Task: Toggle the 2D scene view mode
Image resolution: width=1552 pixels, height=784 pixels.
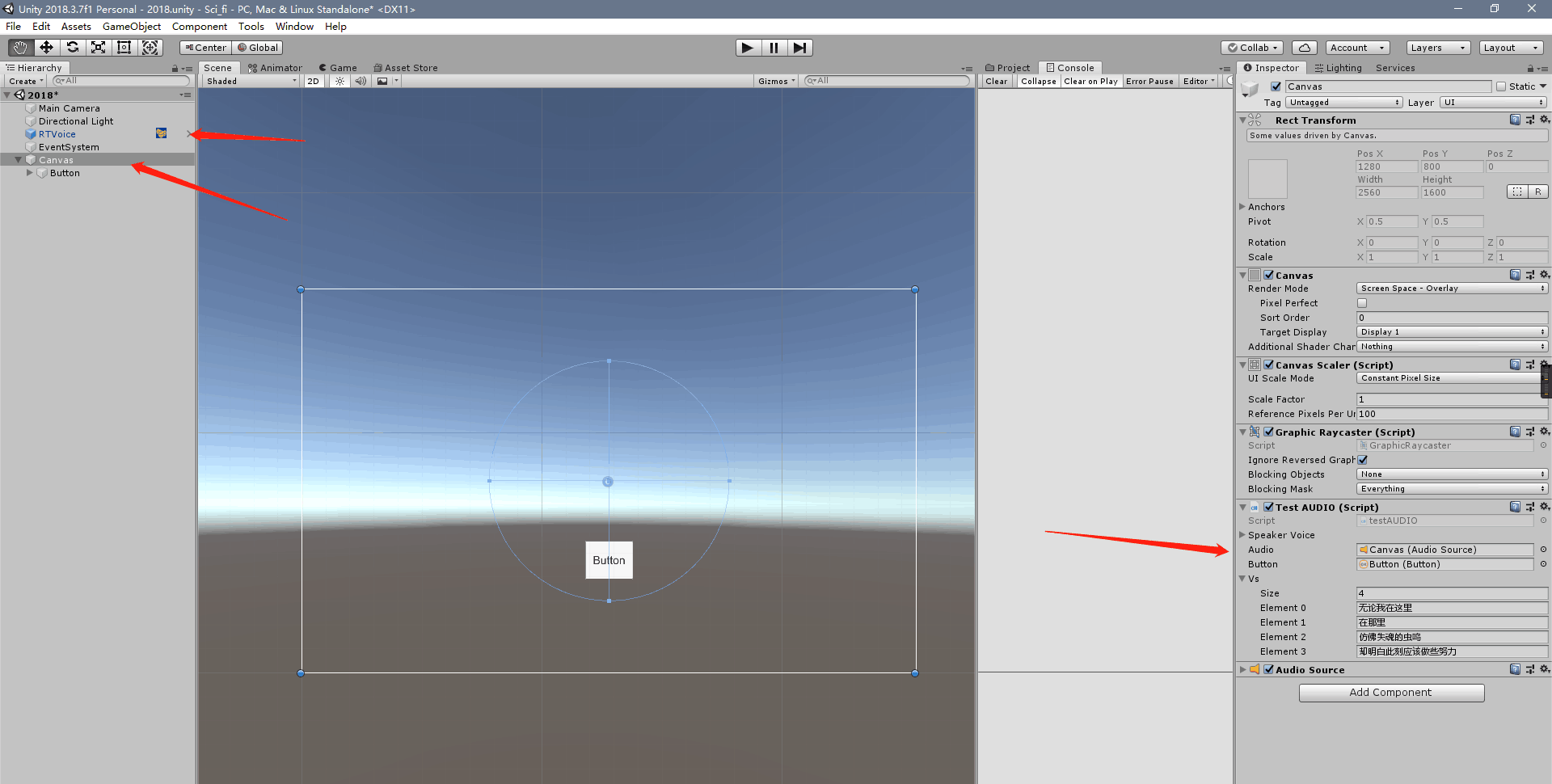Action: [314, 80]
